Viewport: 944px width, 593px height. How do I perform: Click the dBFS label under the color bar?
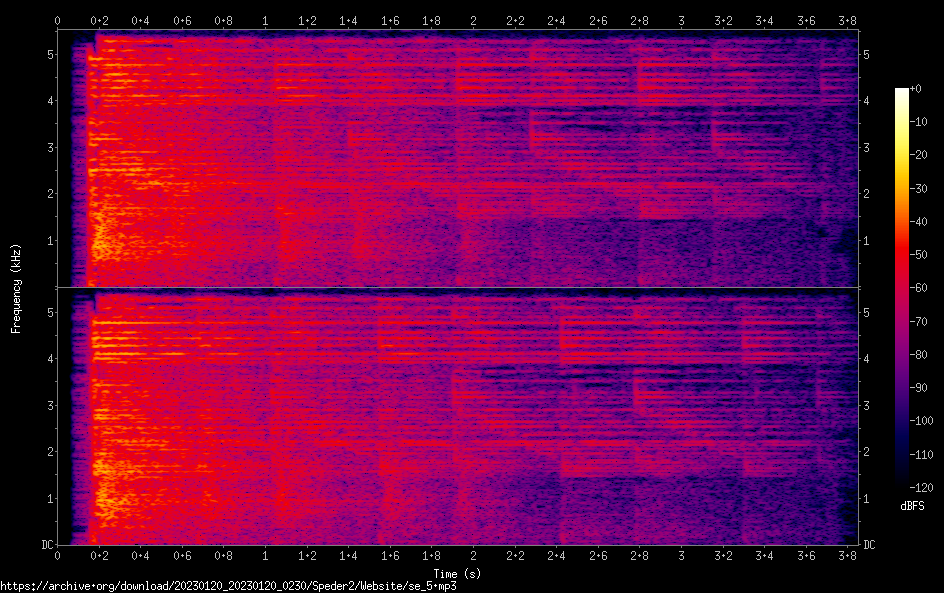tap(912, 507)
